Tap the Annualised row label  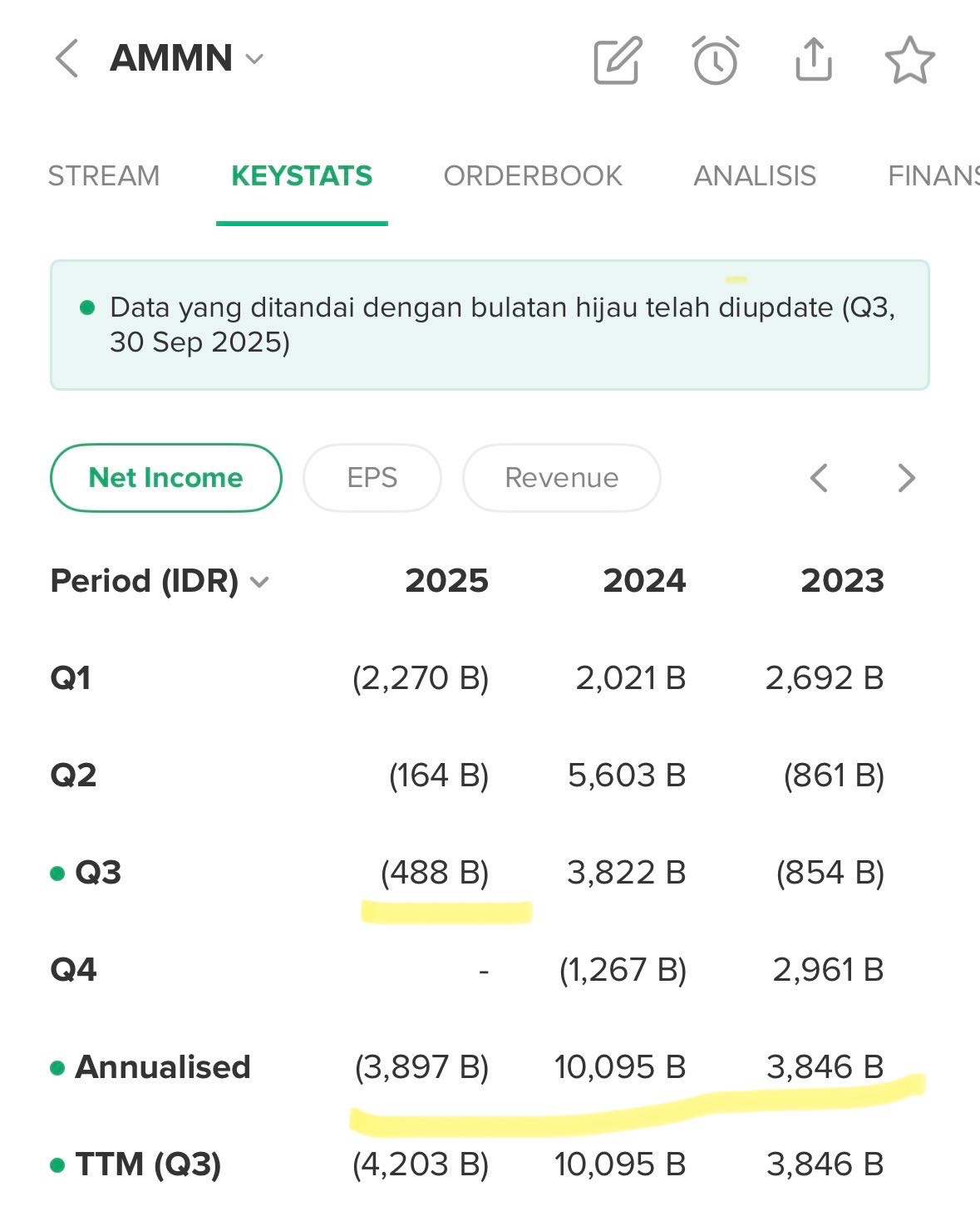click(x=162, y=1067)
